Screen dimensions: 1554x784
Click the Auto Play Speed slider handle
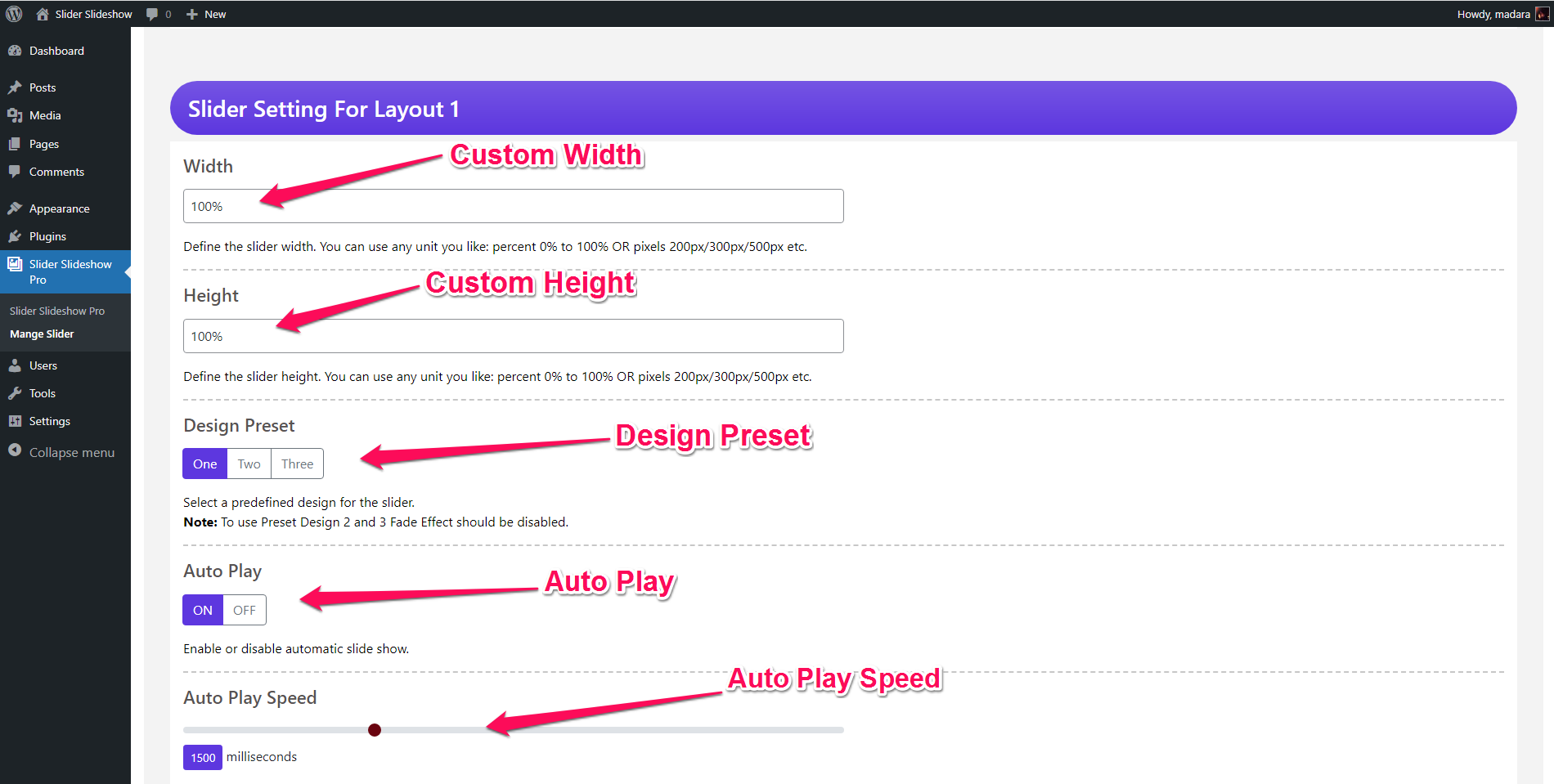pos(375,730)
